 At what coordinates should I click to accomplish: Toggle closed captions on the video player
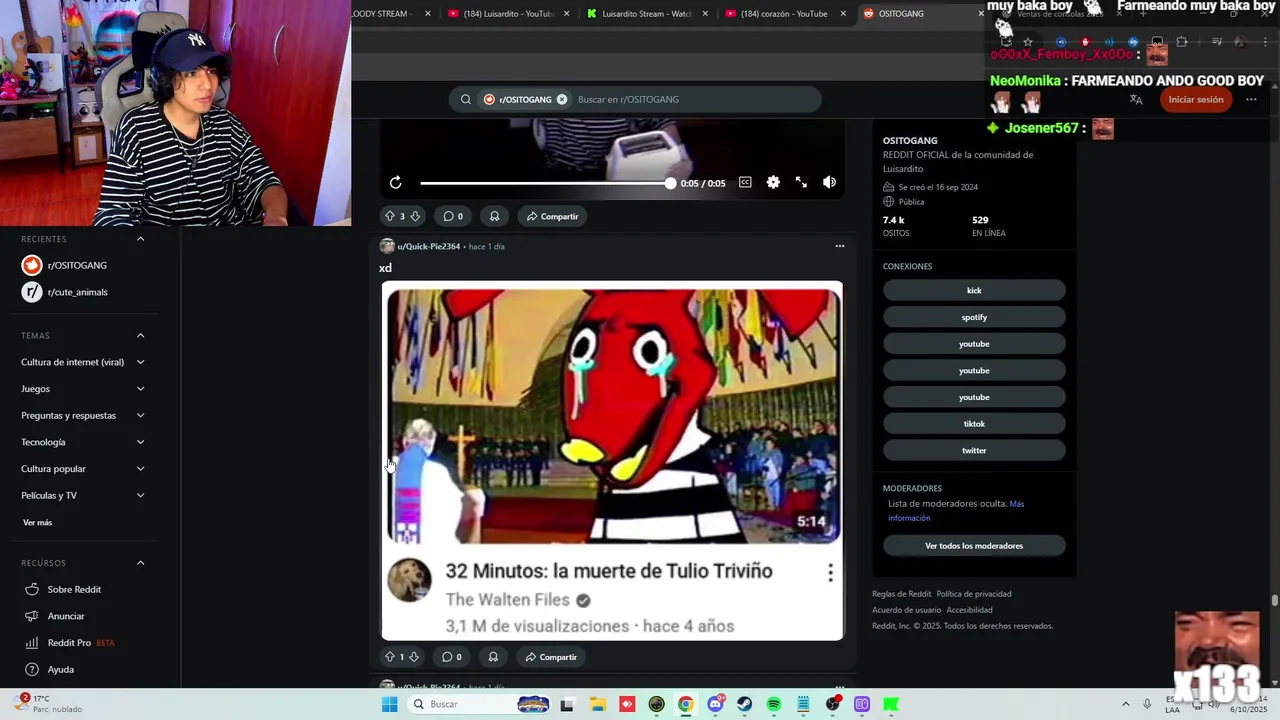coord(745,182)
